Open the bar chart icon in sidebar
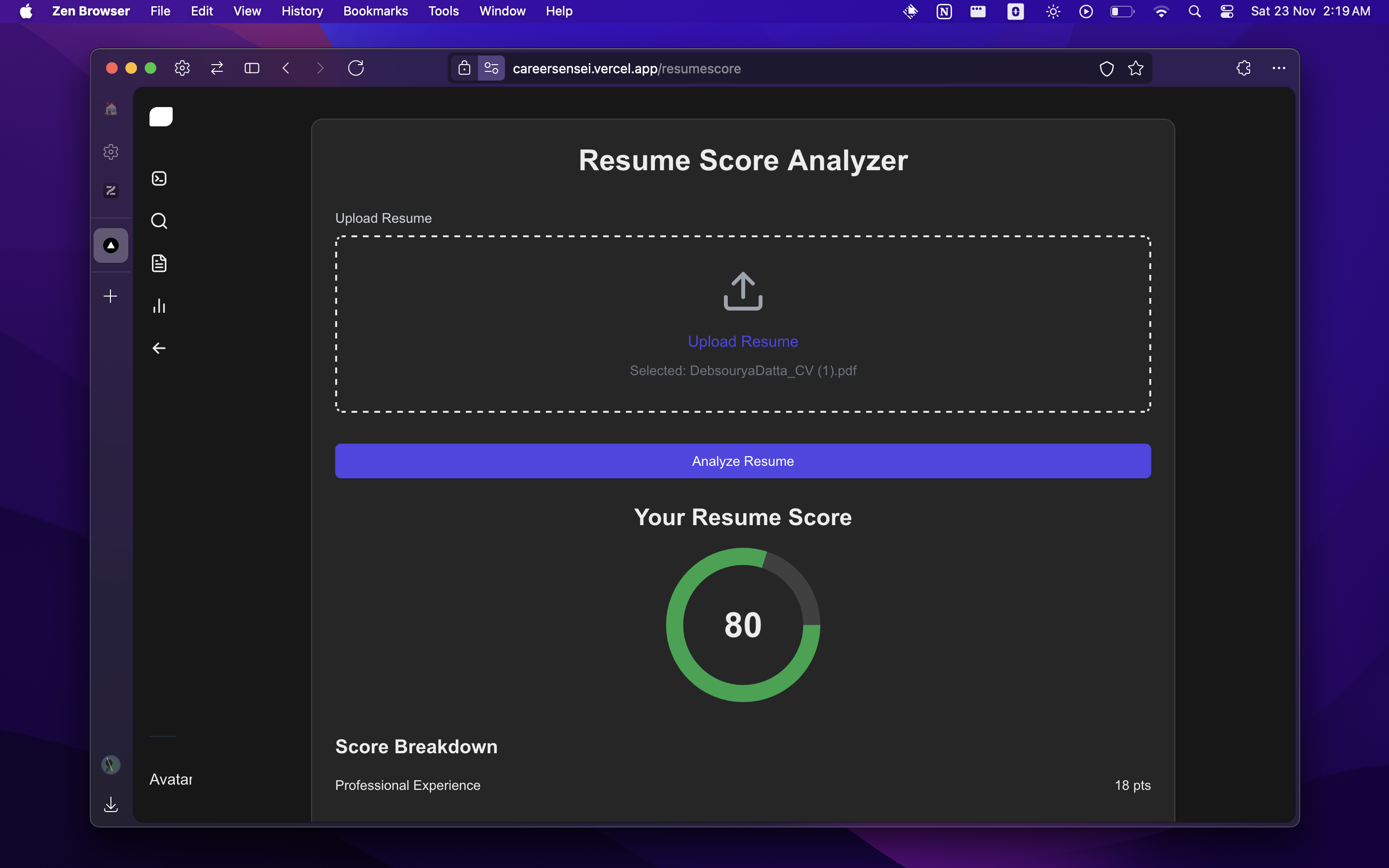Screen dimensions: 1389x868 point(159,306)
